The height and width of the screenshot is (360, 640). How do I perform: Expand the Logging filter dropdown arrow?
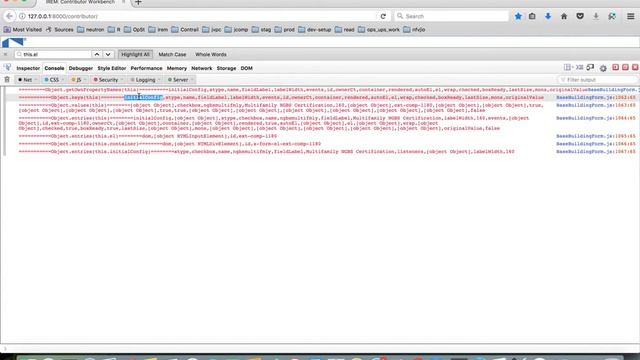[x=159, y=80]
